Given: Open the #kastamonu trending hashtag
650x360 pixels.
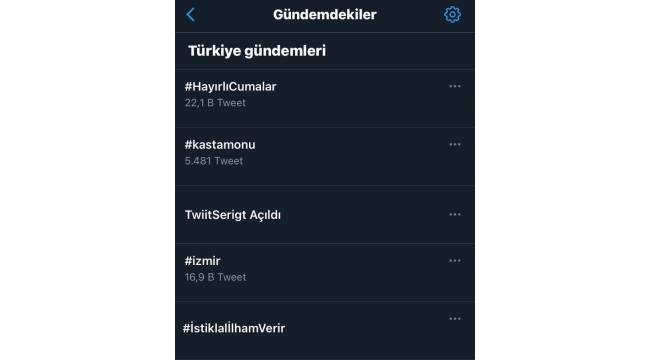Looking at the screenshot, I should point(220,145).
